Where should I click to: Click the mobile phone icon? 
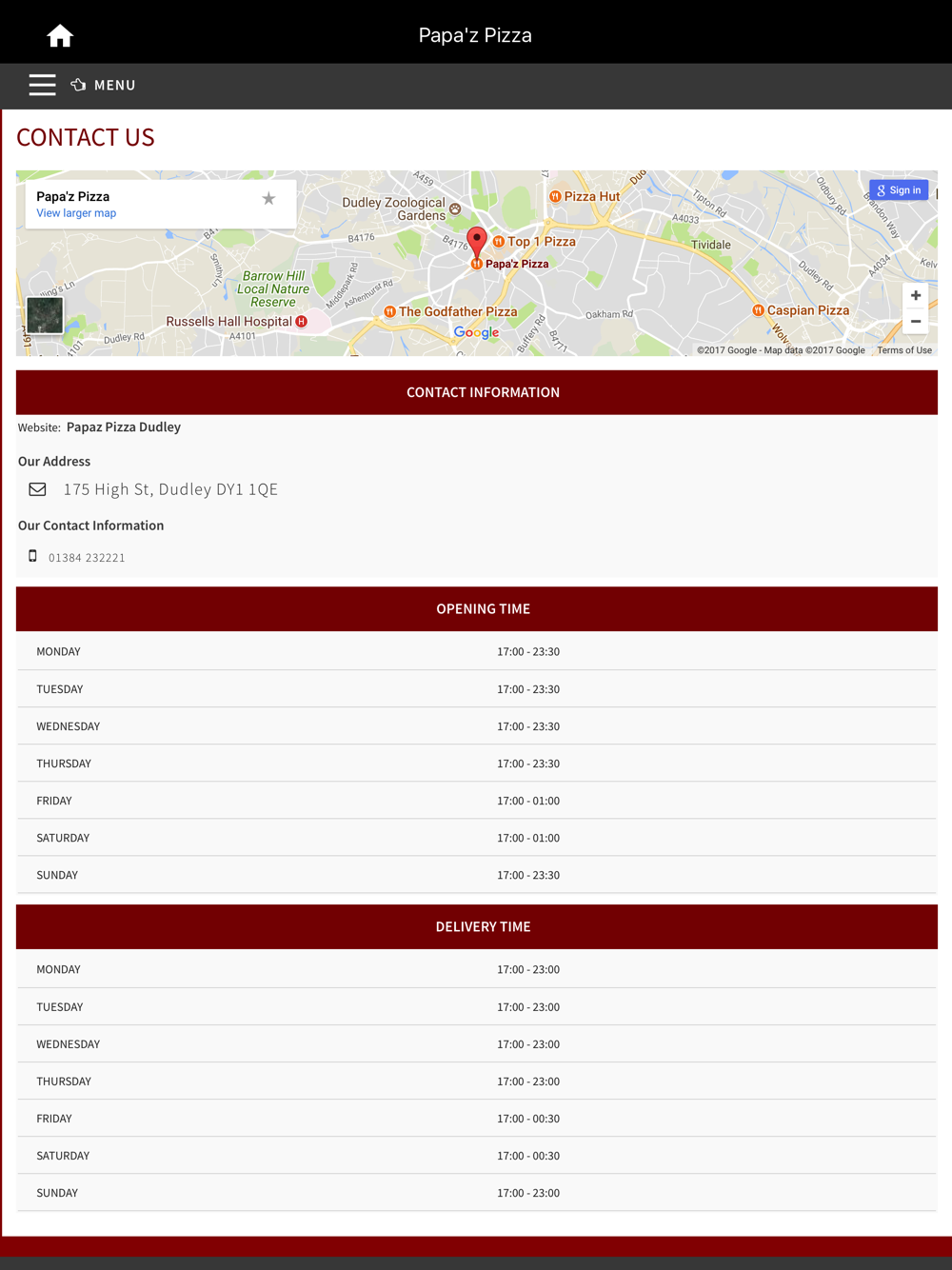tap(32, 556)
